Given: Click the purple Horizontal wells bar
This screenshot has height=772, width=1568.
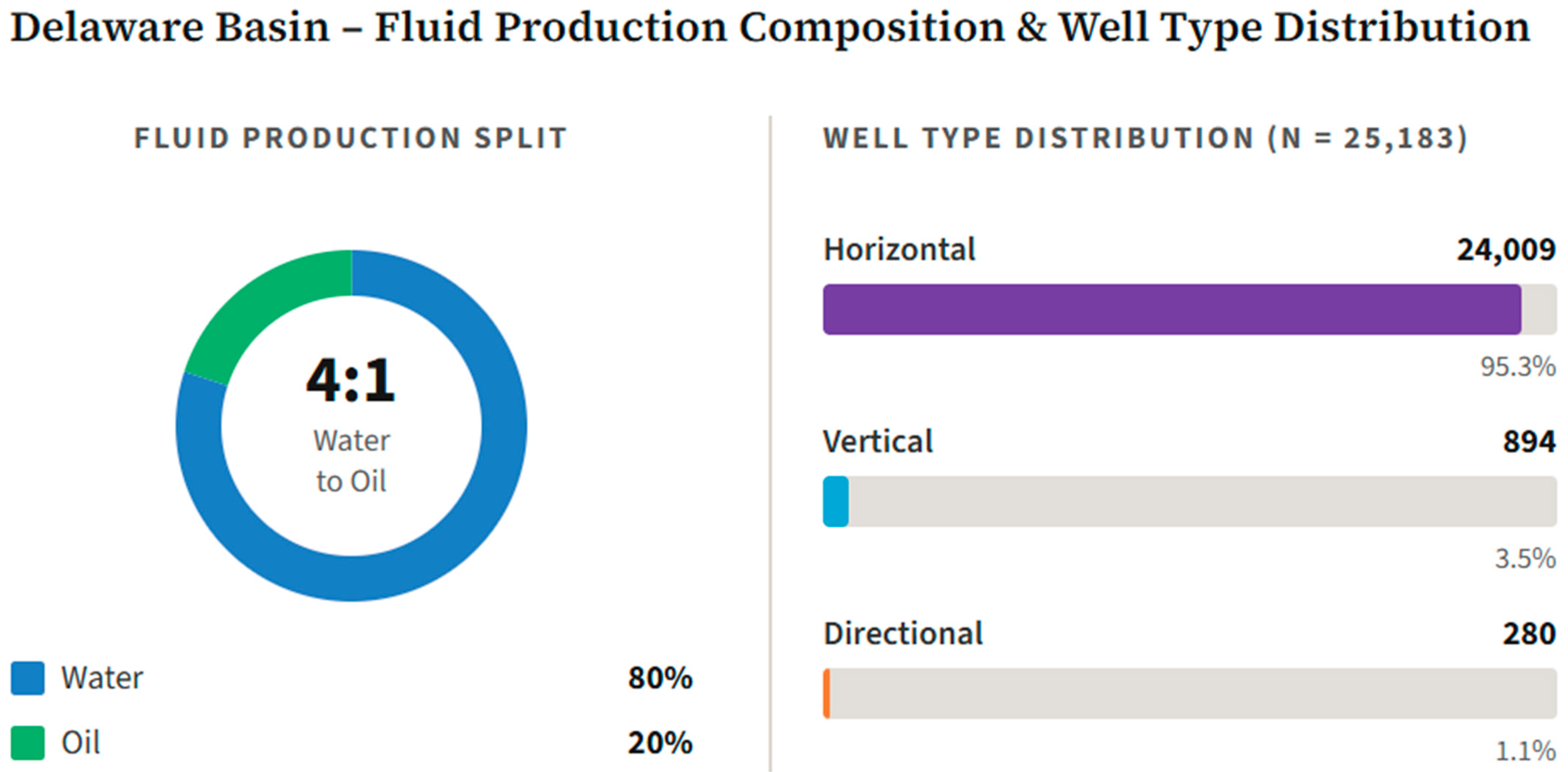Looking at the screenshot, I should pyautogui.click(x=1172, y=309).
